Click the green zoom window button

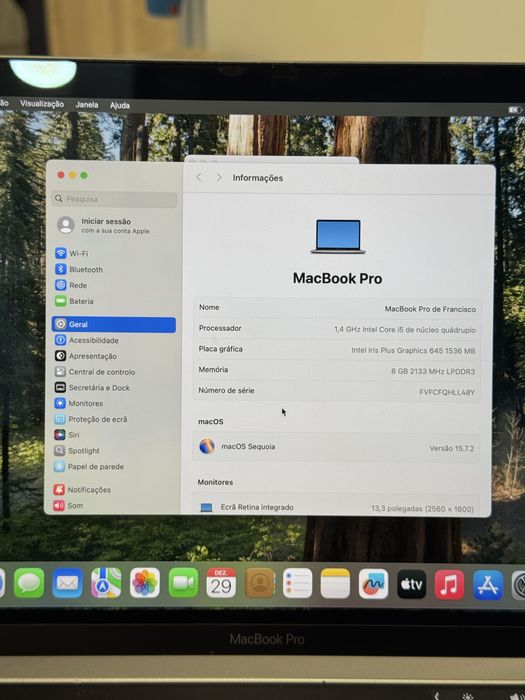pyautogui.click(x=84, y=175)
